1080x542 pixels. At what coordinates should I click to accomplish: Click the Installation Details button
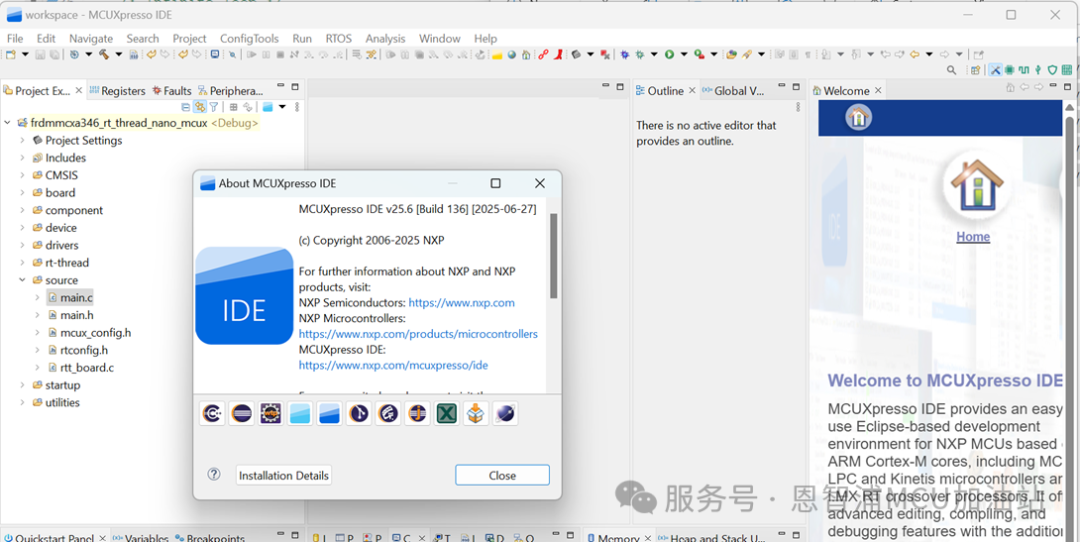tap(284, 475)
